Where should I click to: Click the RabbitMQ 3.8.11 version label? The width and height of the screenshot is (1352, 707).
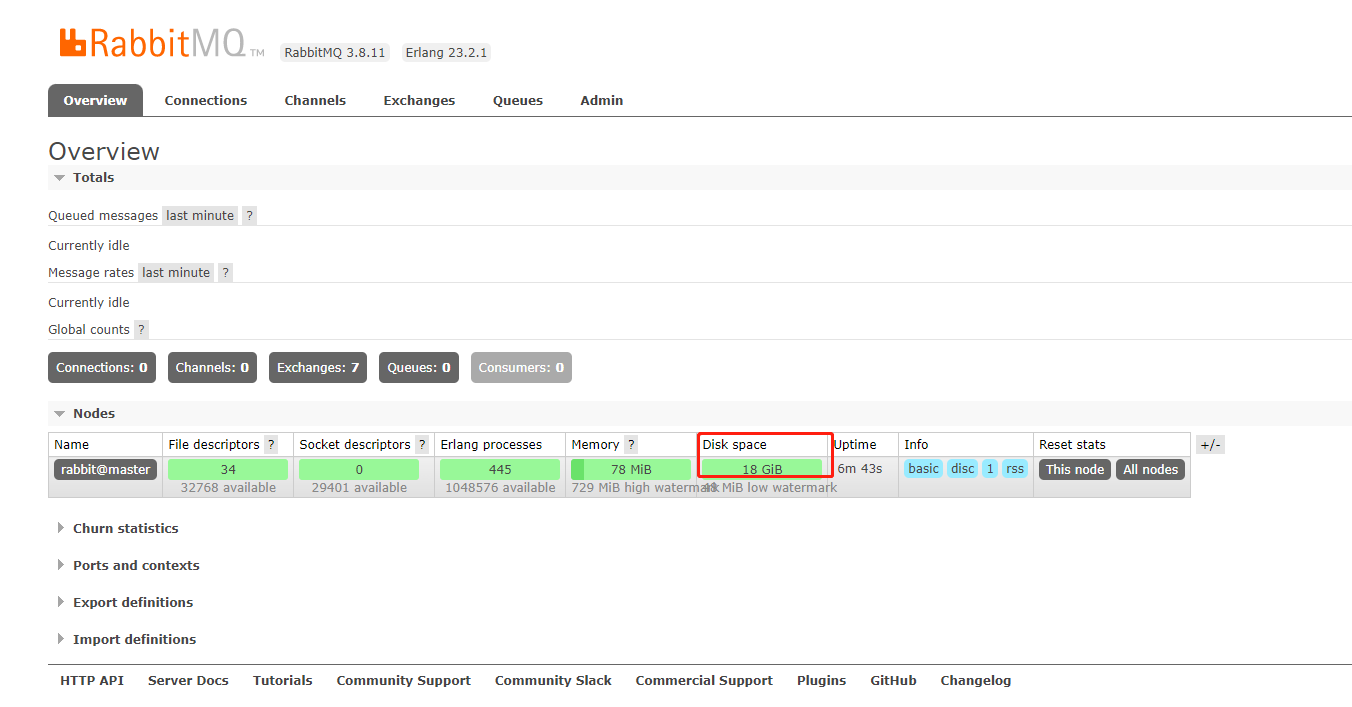pyautogui.click(x=335, y=53)
